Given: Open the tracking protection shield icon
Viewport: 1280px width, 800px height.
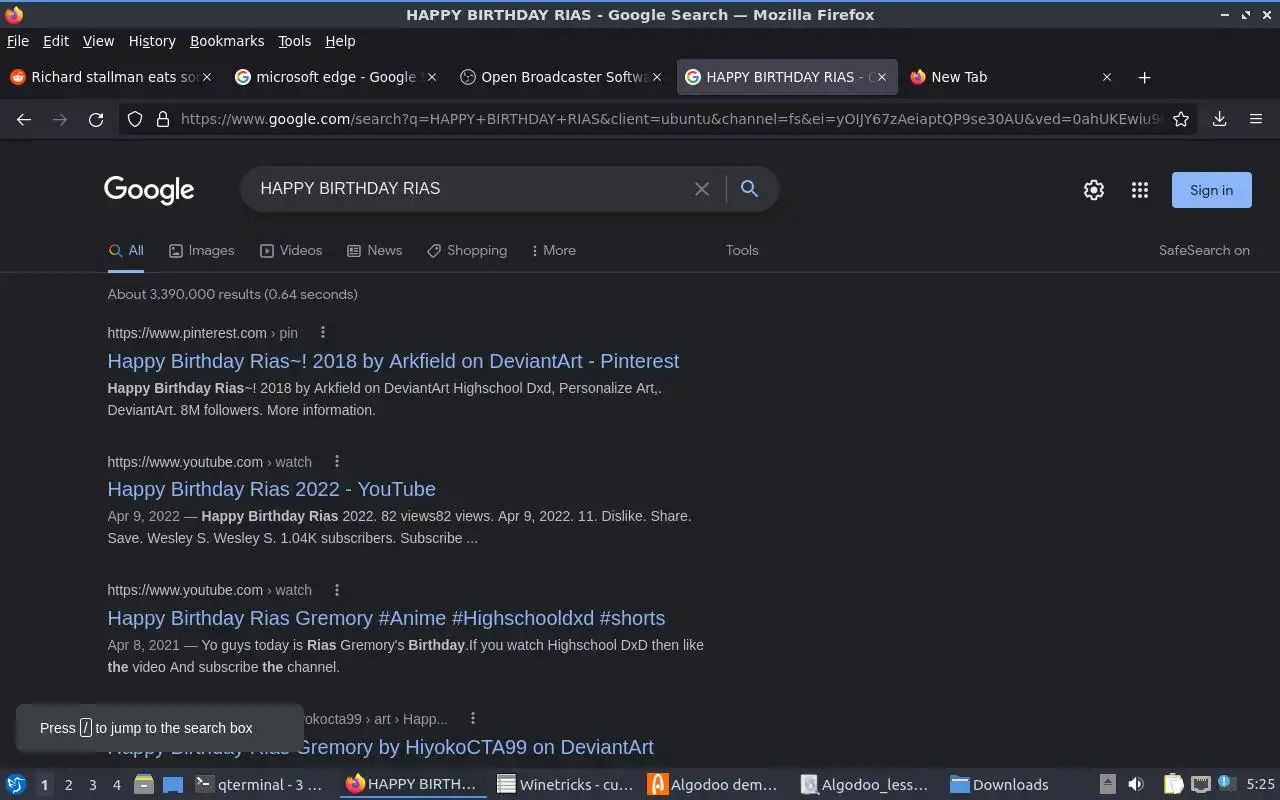Looking at the screenshot, I should pos(135,119).
